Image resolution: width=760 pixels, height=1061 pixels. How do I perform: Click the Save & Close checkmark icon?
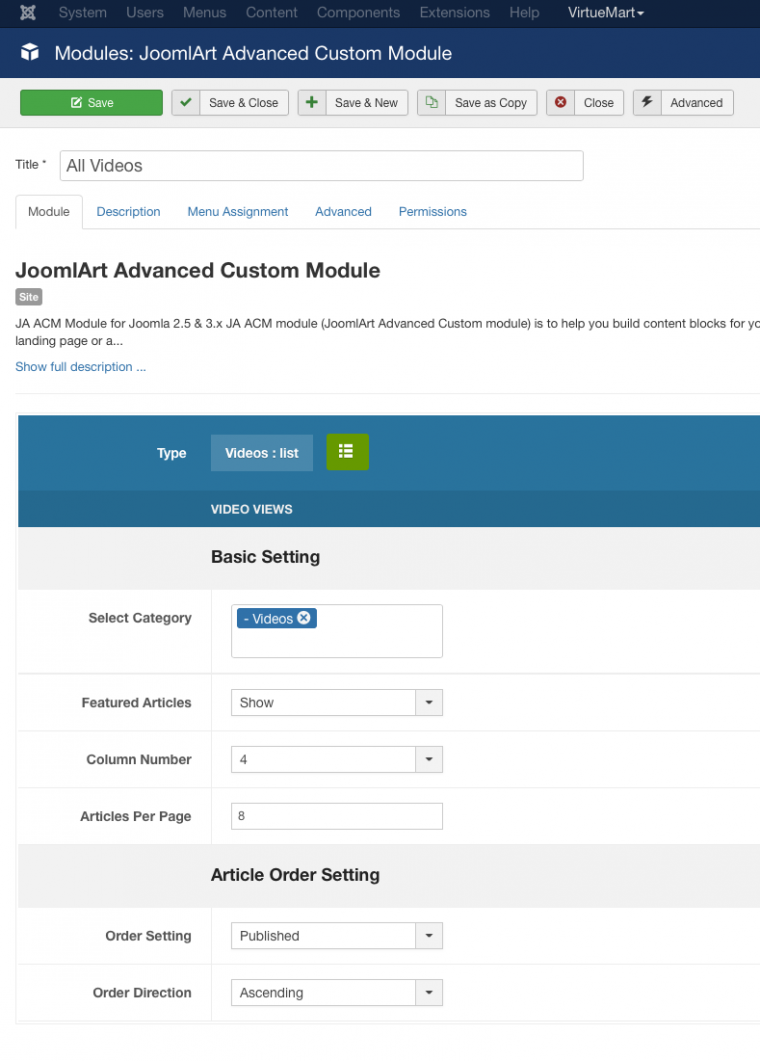(x=186, y=103)
